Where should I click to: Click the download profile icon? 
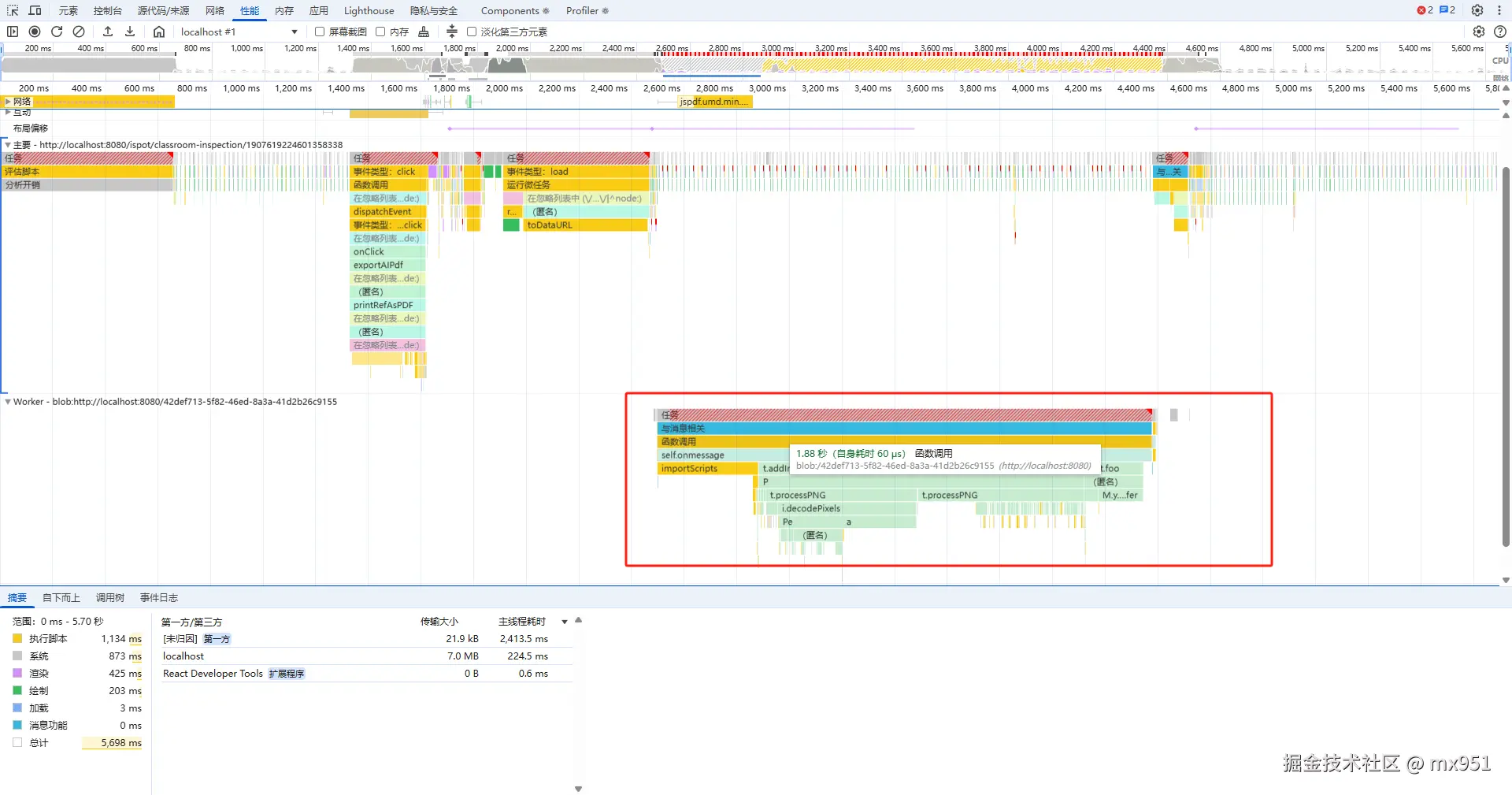pyautogui.click(x=130, y=32)
